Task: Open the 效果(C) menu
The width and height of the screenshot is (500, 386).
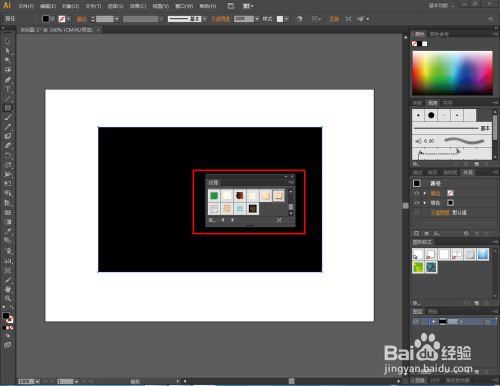Action: [x=138, y=6]
